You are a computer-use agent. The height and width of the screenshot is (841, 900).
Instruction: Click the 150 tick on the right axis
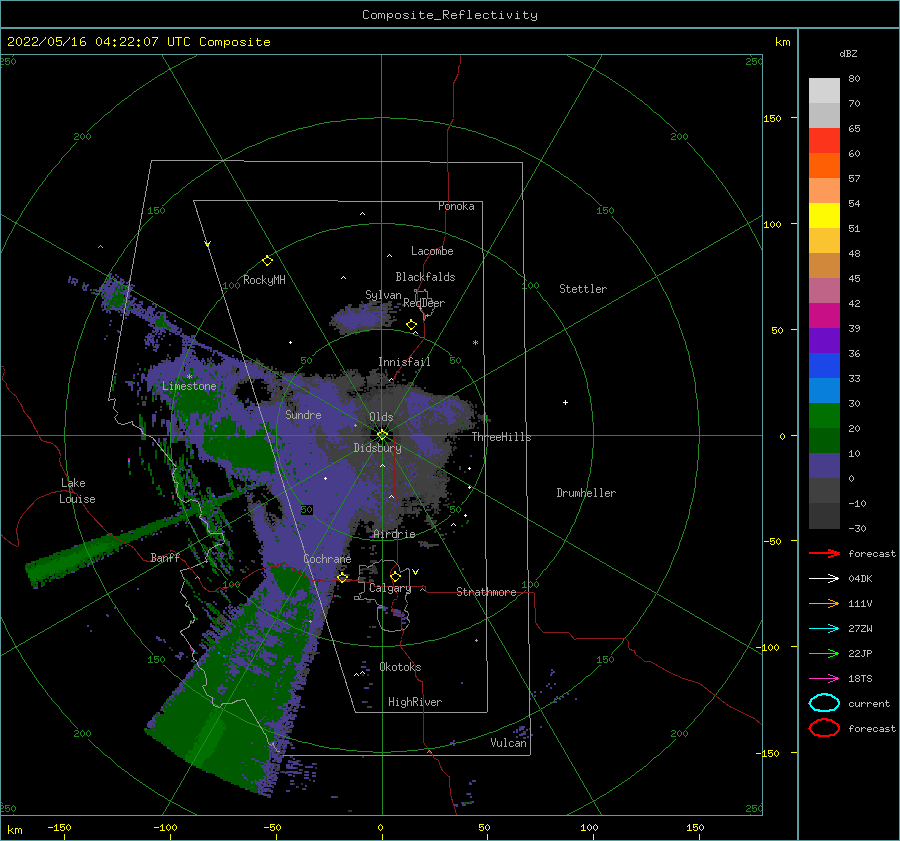[772, 118]
